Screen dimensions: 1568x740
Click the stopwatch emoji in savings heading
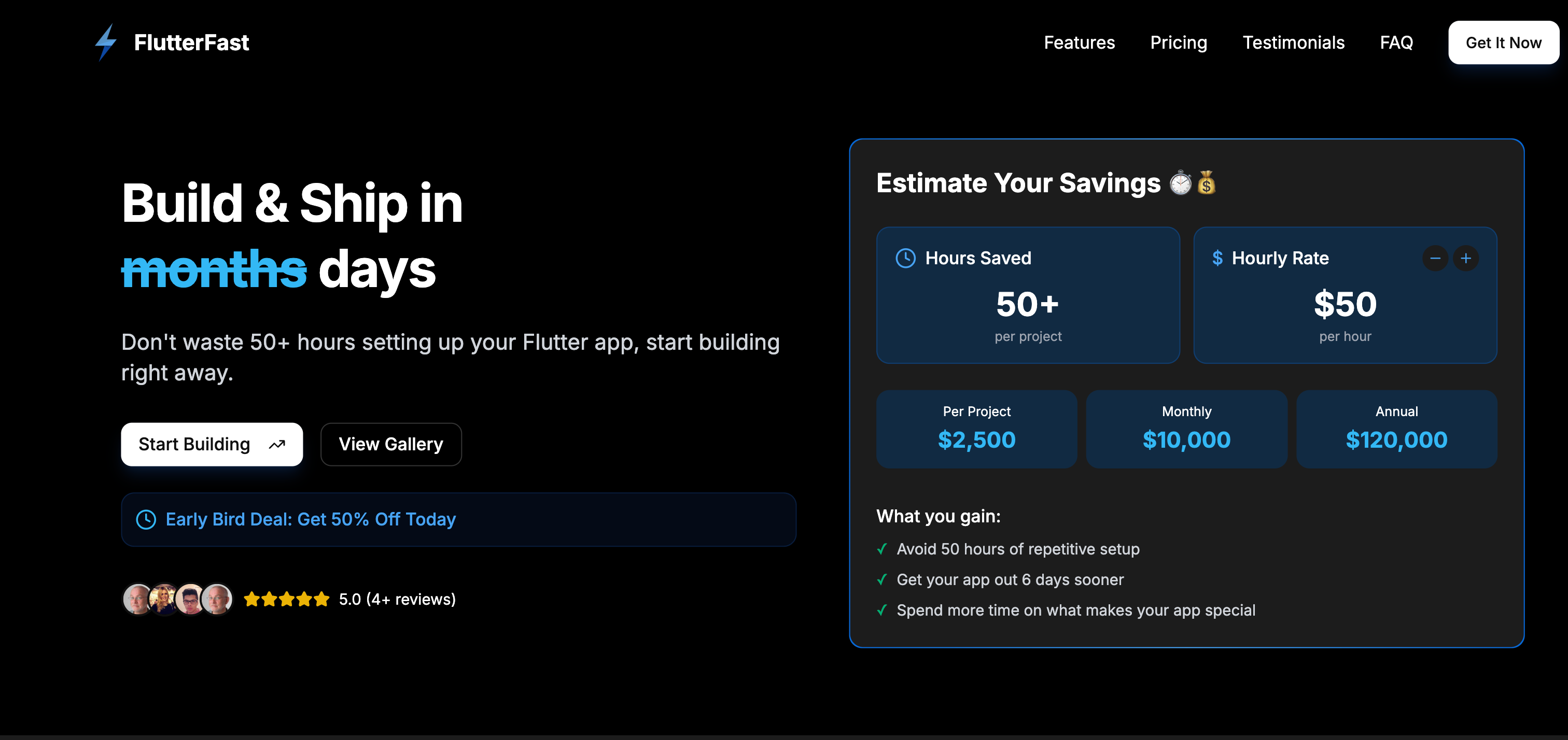coord(1181,183)
